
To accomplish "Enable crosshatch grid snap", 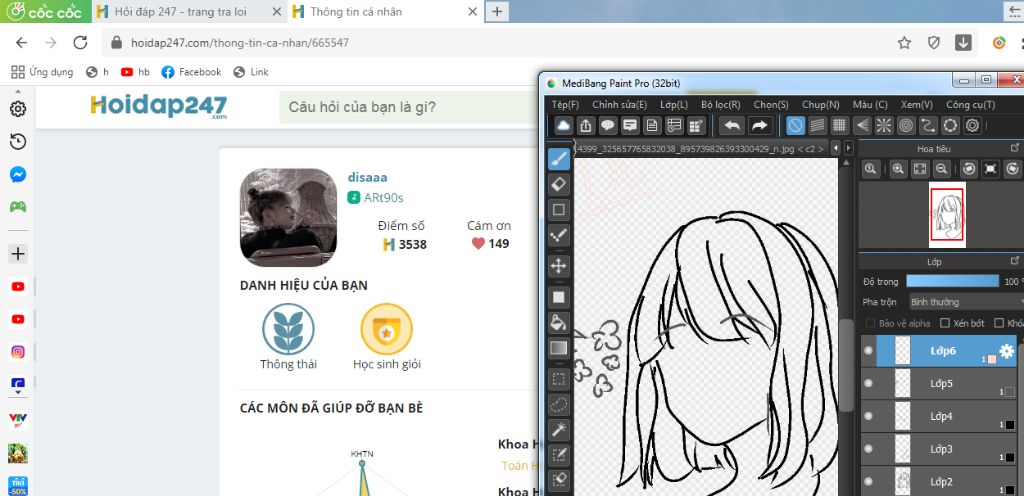I will click(839, 125).
